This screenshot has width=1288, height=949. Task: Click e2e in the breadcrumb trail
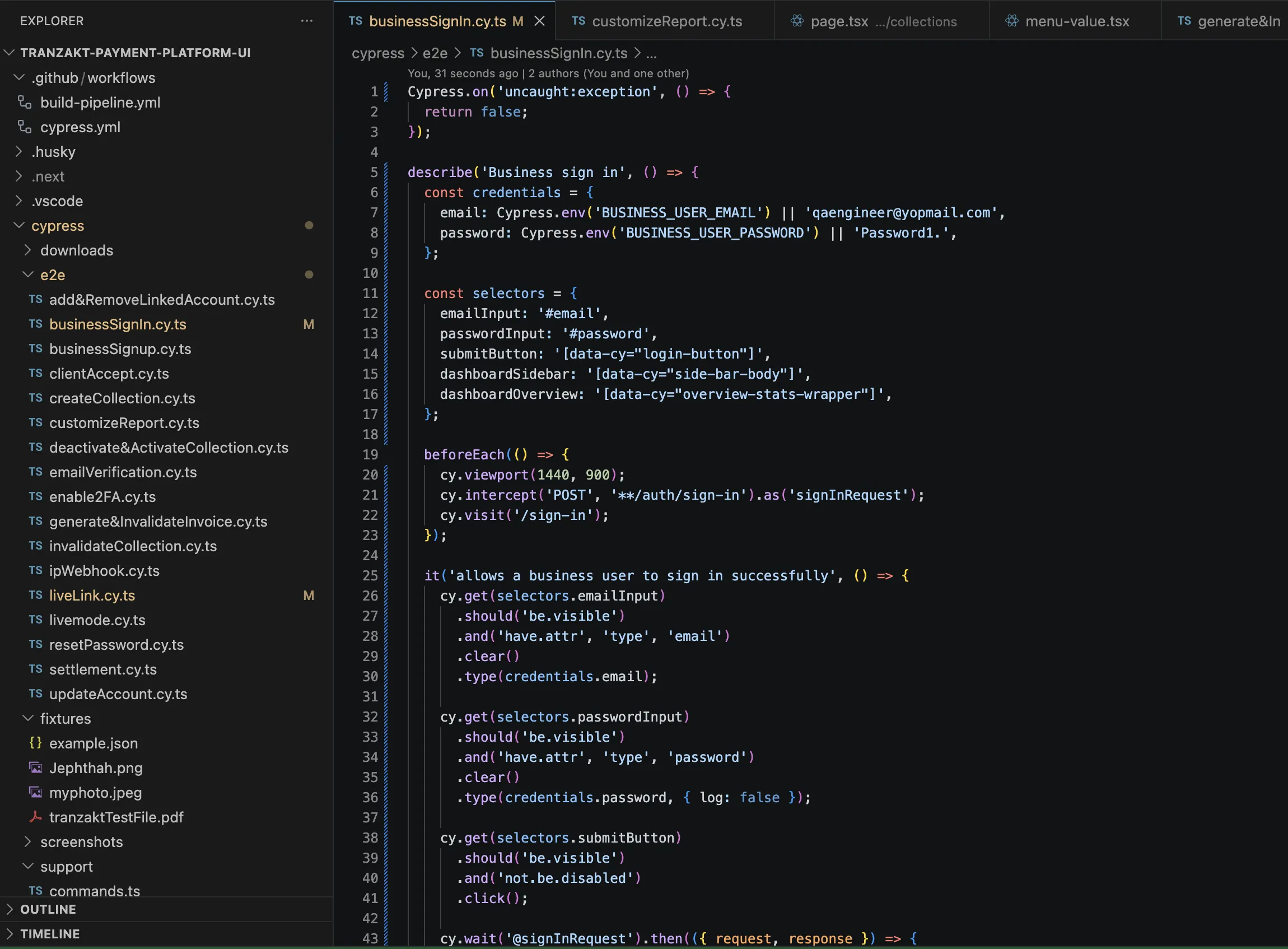[435, 53]
